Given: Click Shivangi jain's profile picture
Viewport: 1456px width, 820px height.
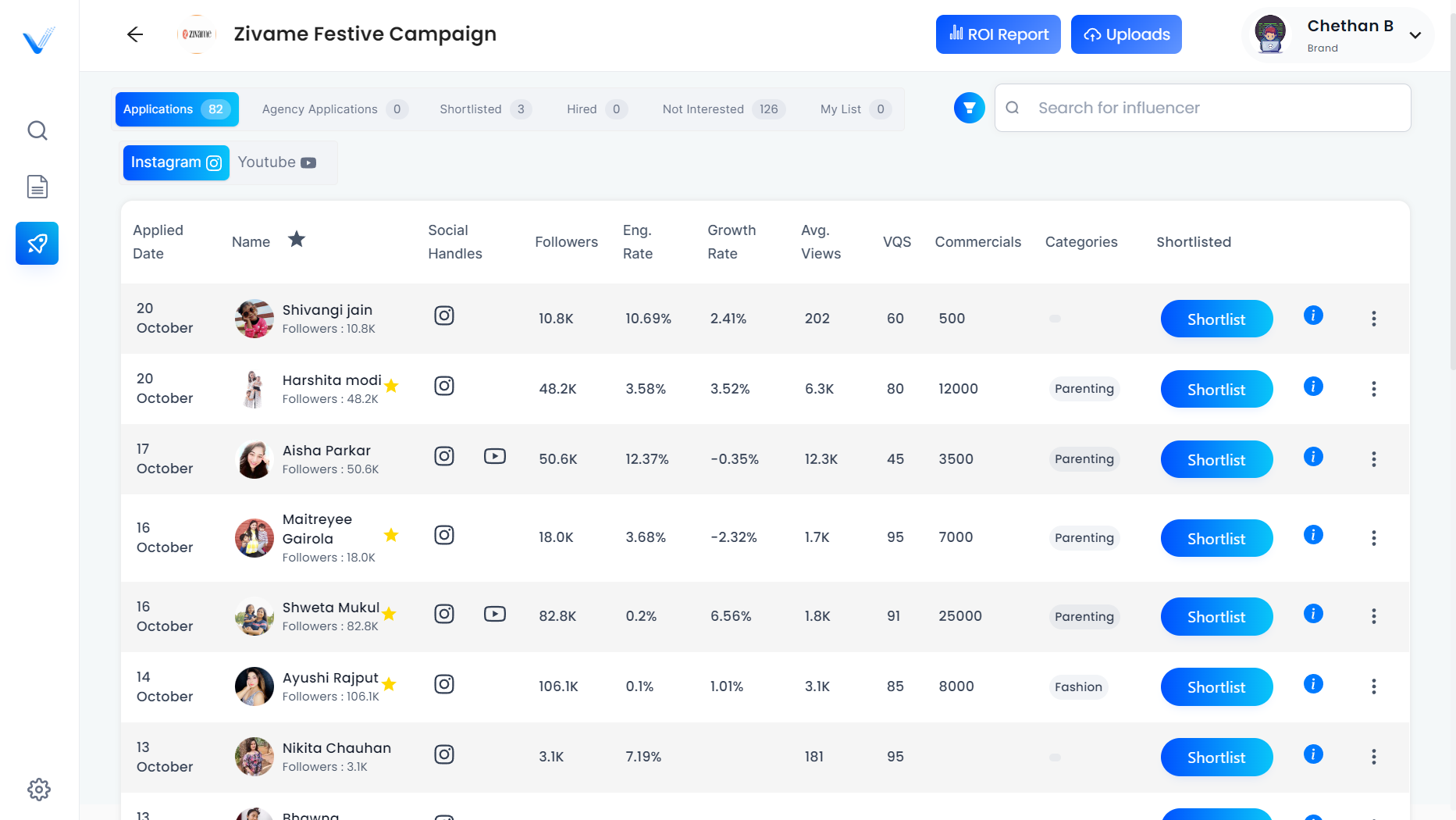Looking at the screenshot, I should pos(255,319).
